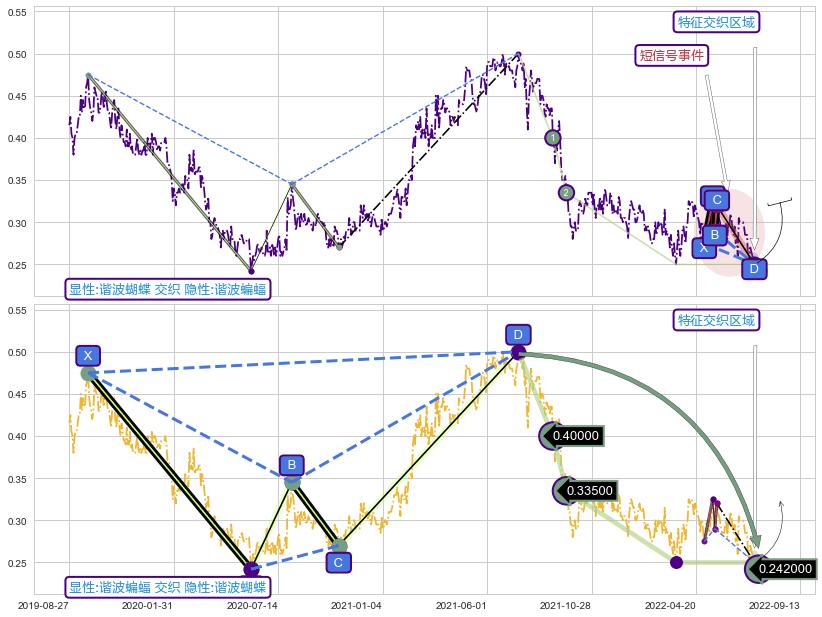Select the 0.242000 price target tag

click(x=784, y=569)
